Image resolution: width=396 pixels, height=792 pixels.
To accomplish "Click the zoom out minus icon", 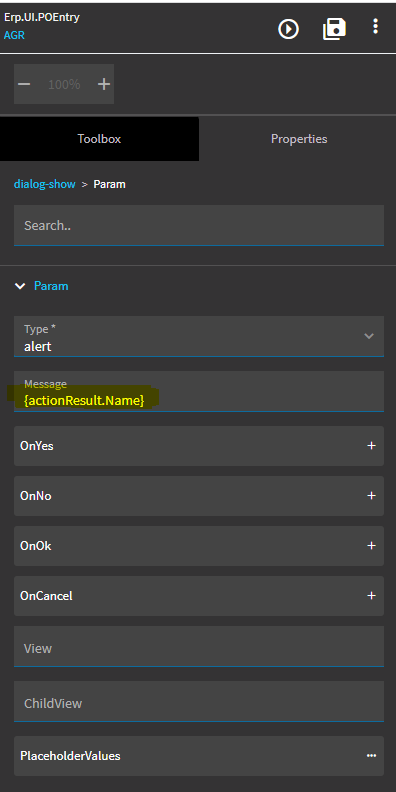I will (x=24, y=84).
